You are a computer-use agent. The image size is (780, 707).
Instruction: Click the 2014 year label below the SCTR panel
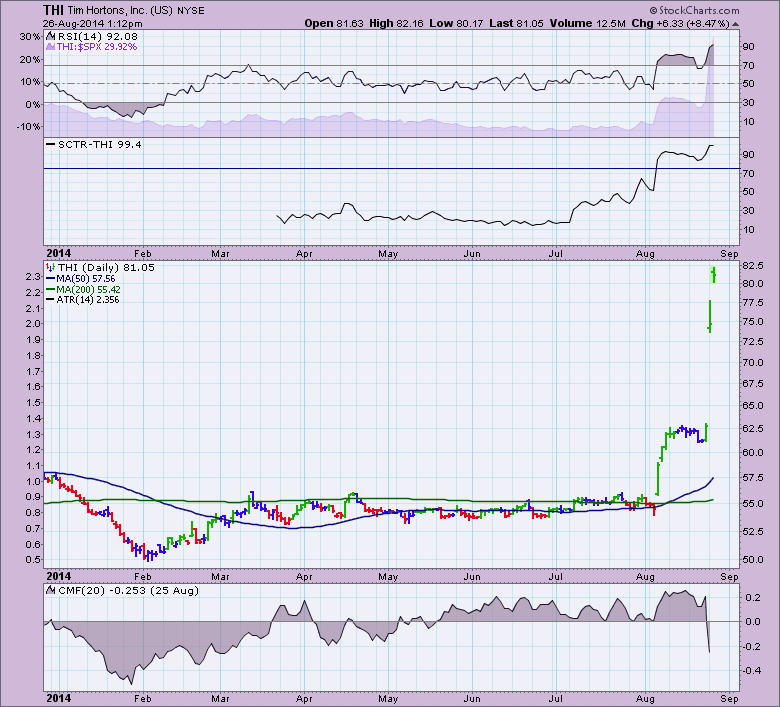click(x=59, y=253)
